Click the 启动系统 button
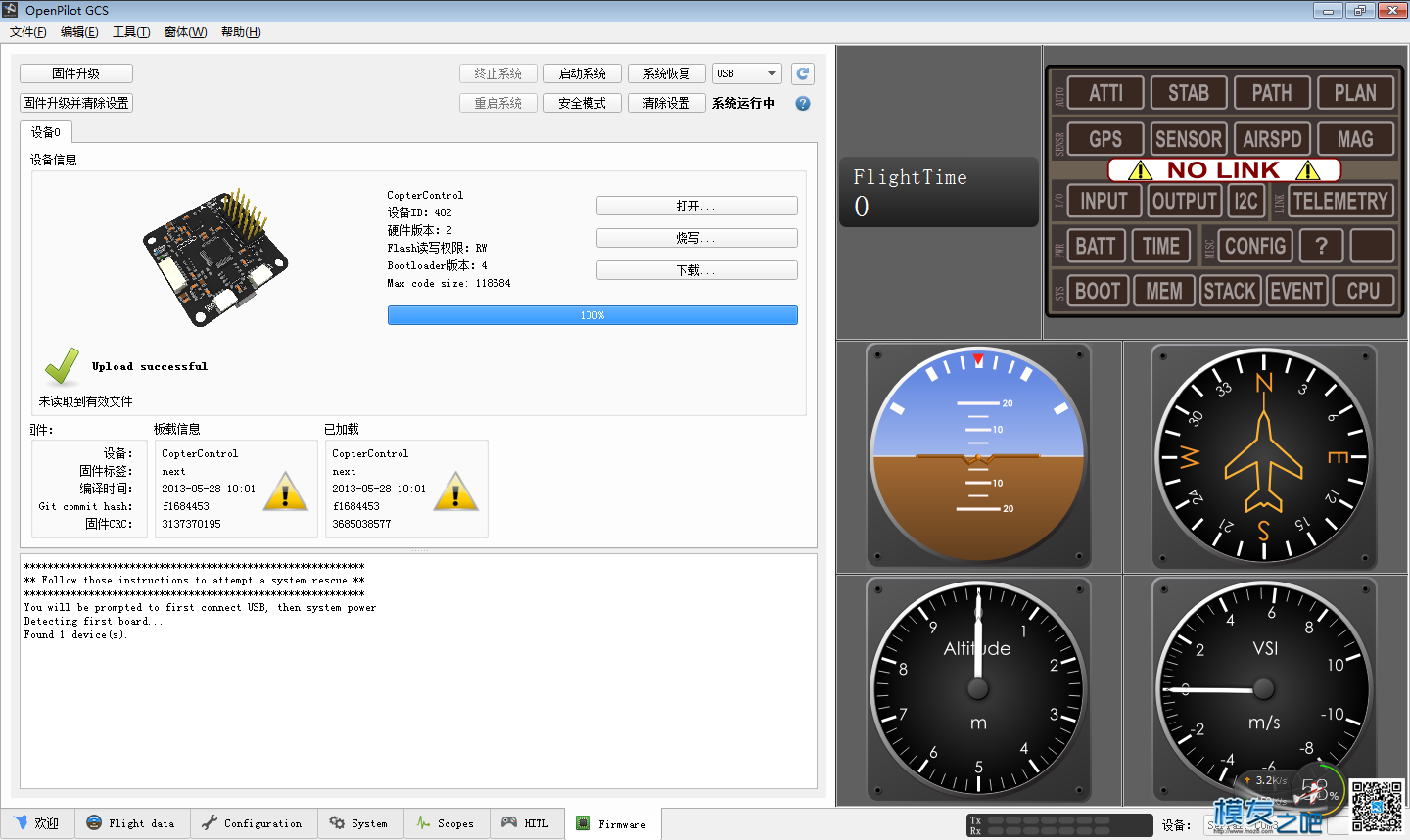The height and width of the screenshot is (840, 1410). coord(583,73)
